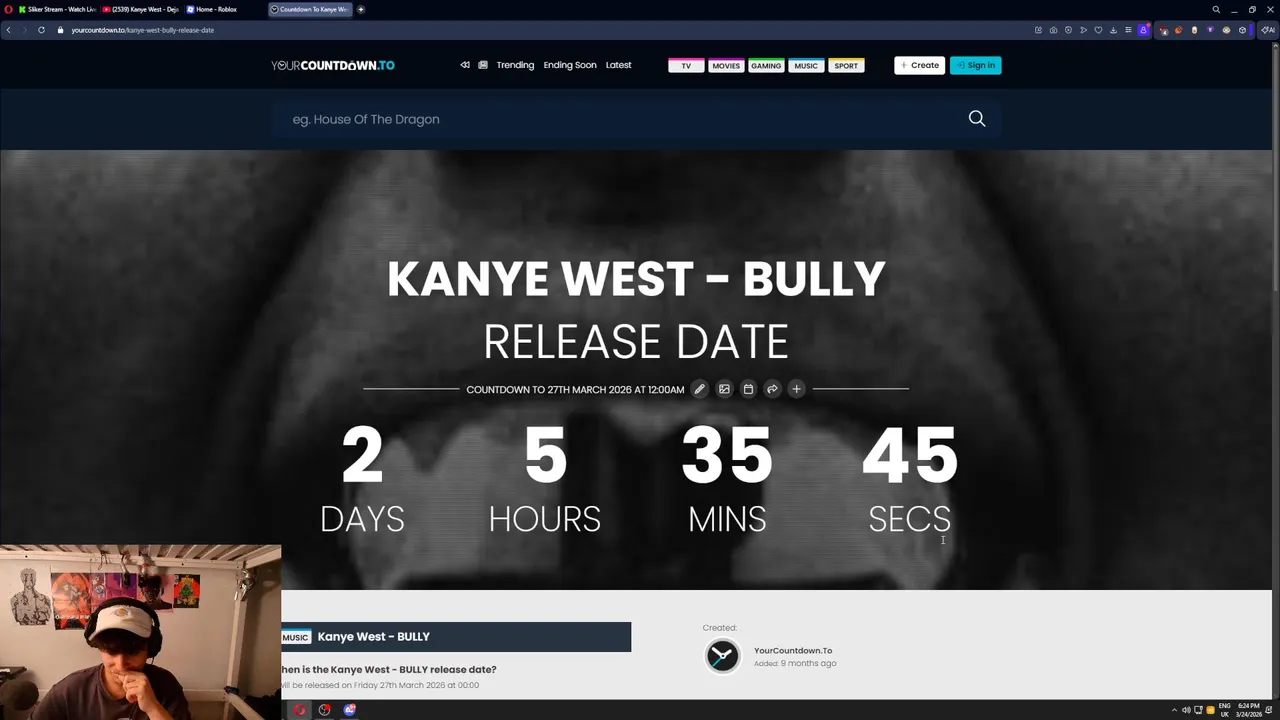Open the Ending Soon page
The image size is (1280, 720).
coord(570,65)
